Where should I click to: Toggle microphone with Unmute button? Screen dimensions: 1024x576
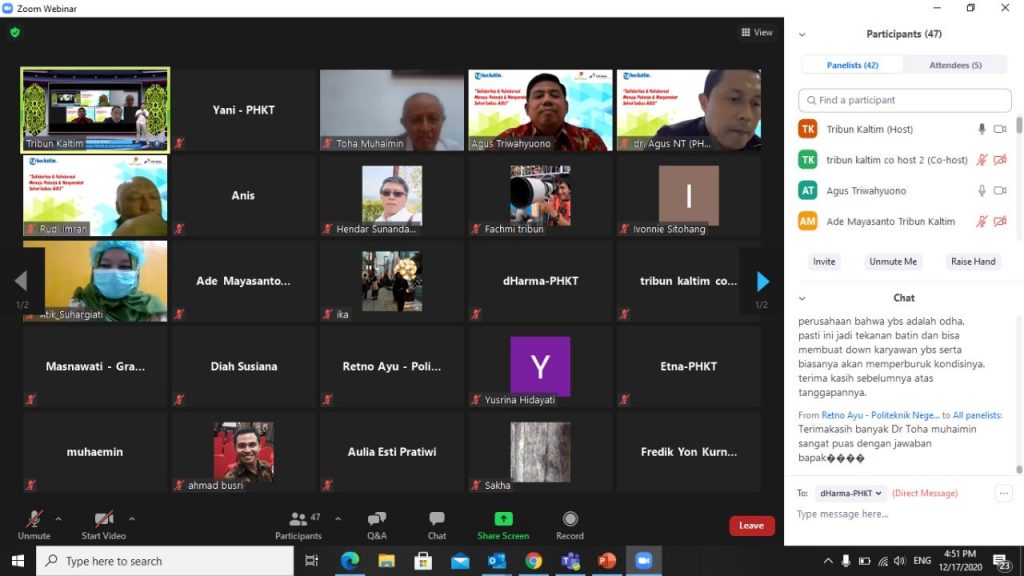(x=34, y=524)
